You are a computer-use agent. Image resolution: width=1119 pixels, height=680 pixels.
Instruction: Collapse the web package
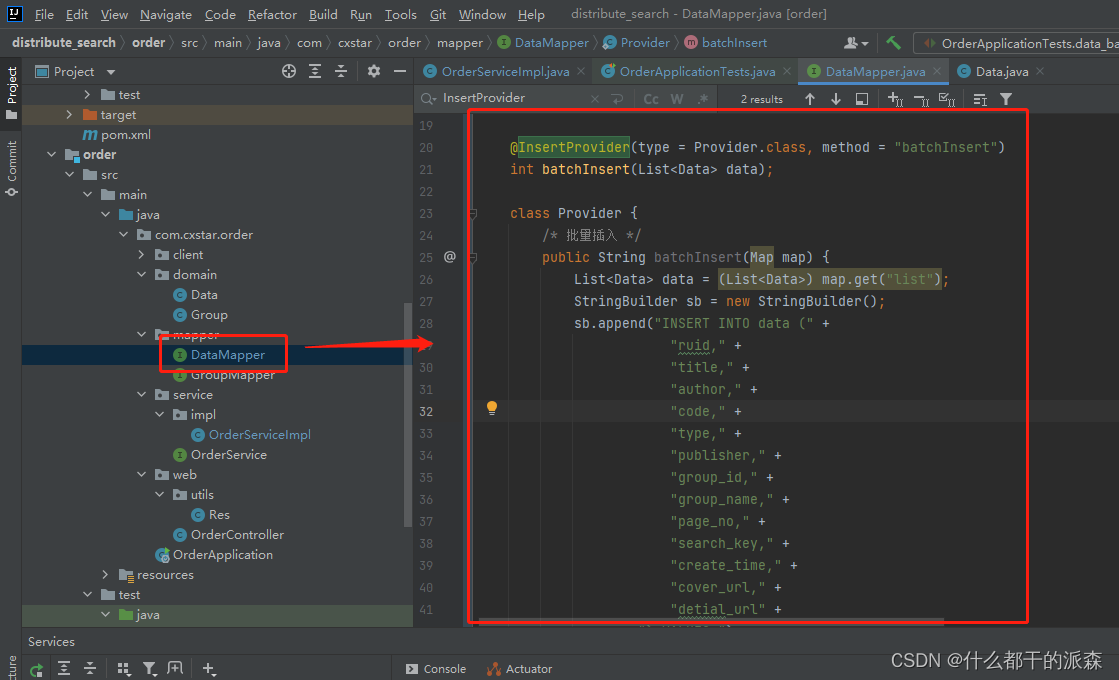click(141, 475)
